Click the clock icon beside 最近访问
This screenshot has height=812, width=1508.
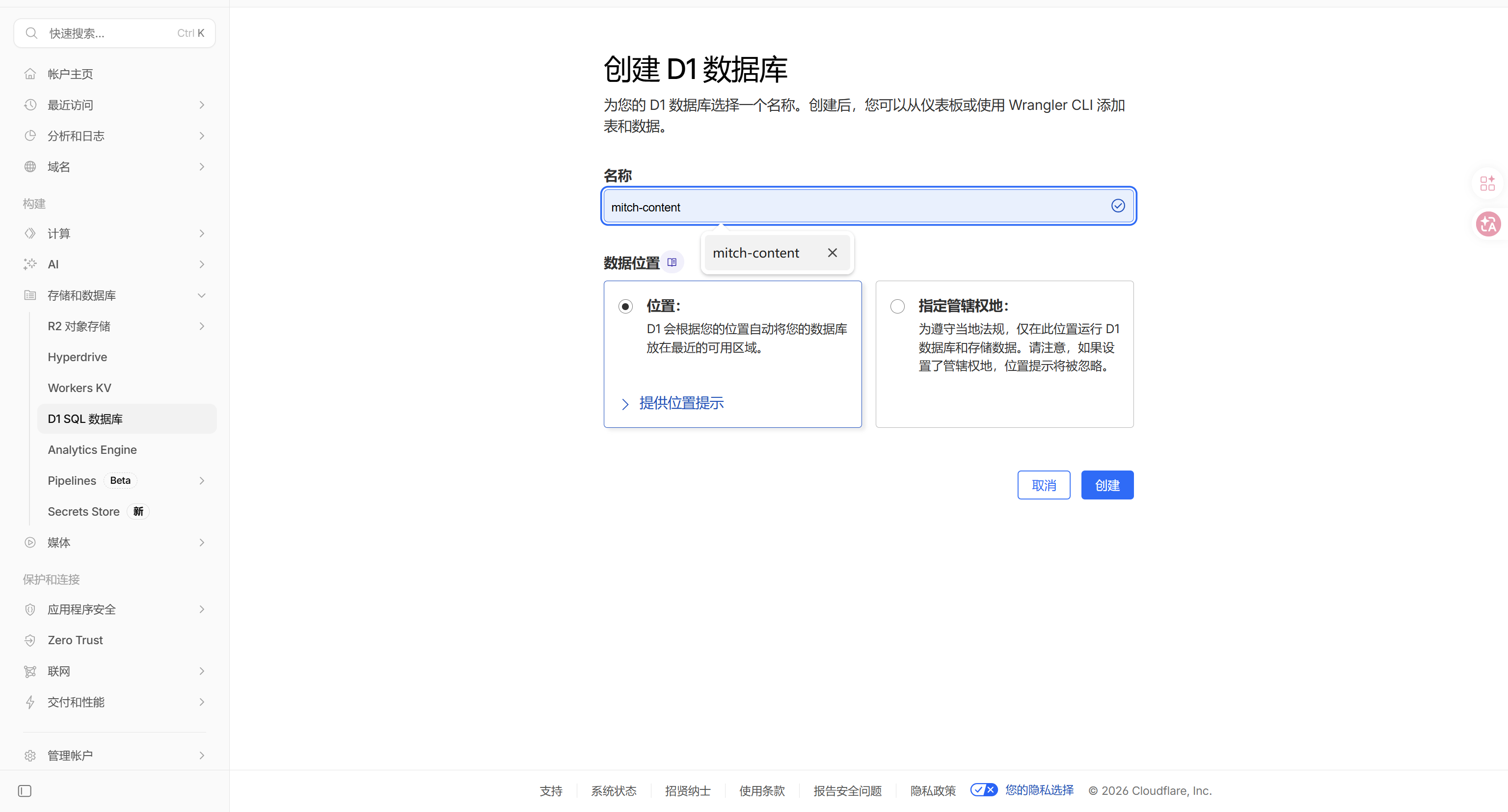click(x=30, y=105)
